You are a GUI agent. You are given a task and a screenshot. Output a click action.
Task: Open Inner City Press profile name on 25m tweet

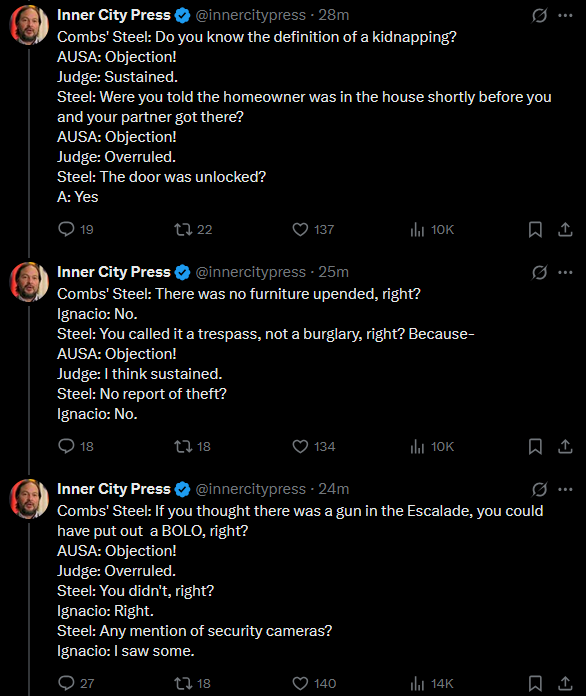coord(114,272)
